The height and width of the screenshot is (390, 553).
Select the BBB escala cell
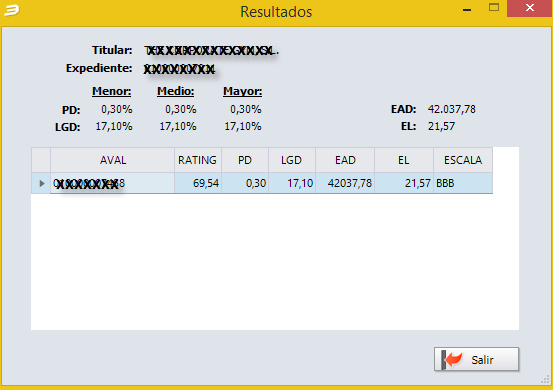[463, 183]
